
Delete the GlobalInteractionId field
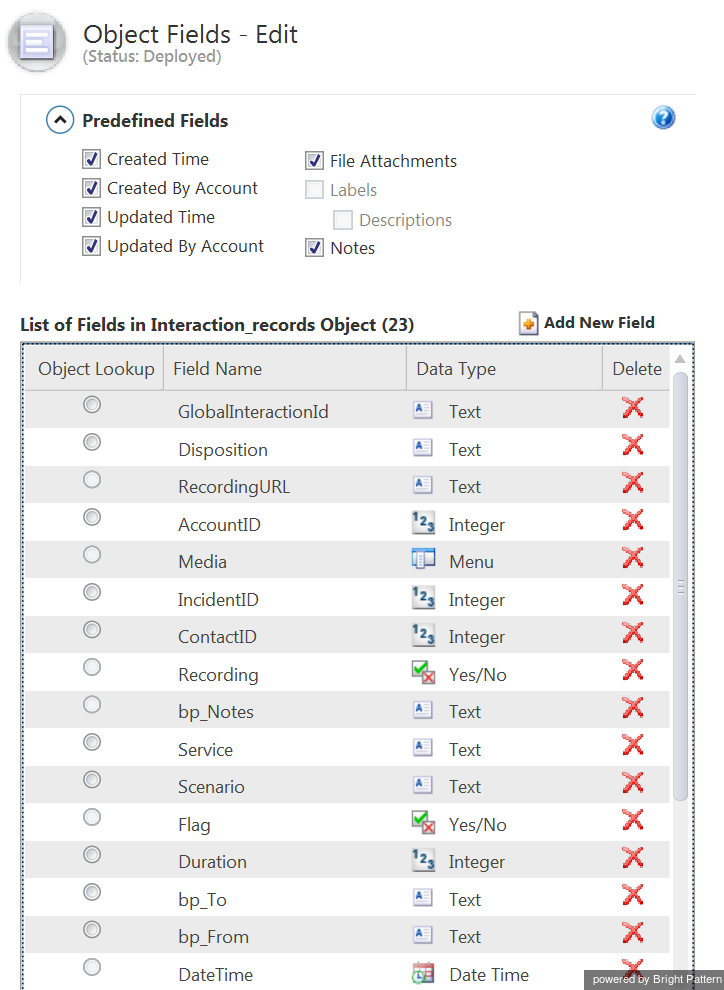pyautogui.click(x=632, y=408)
